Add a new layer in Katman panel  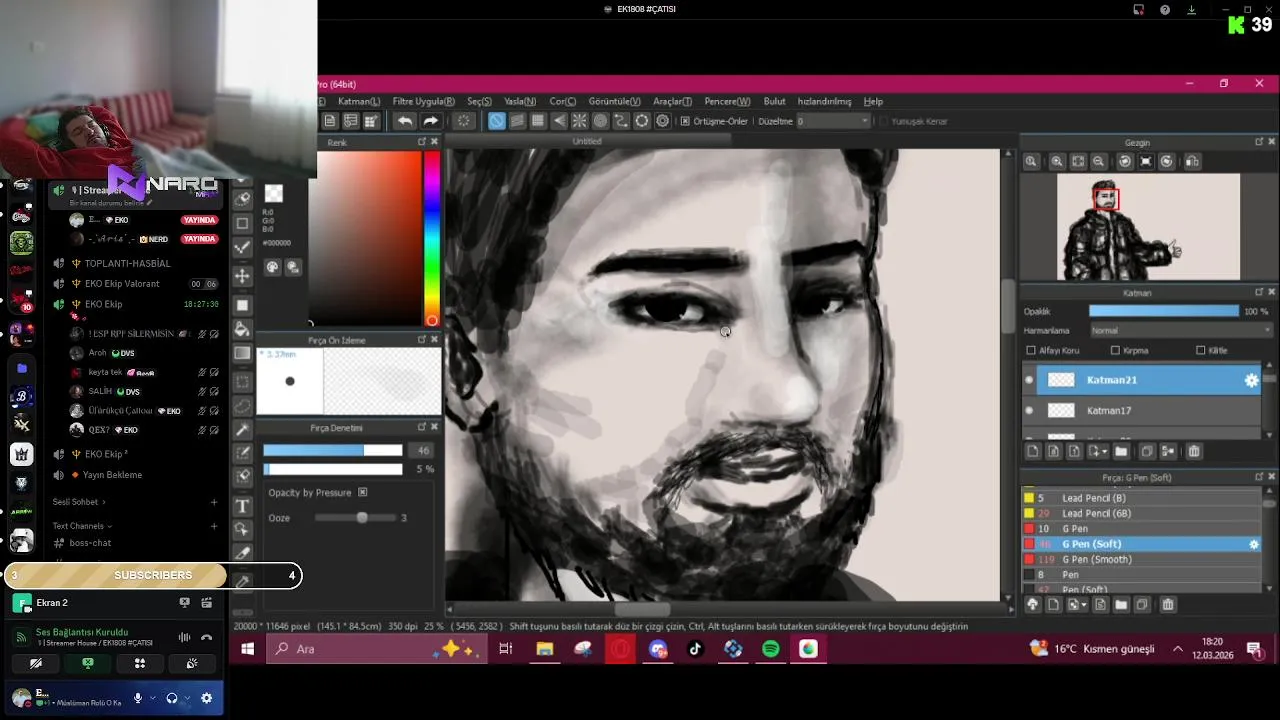click(x=1032, y=452)
